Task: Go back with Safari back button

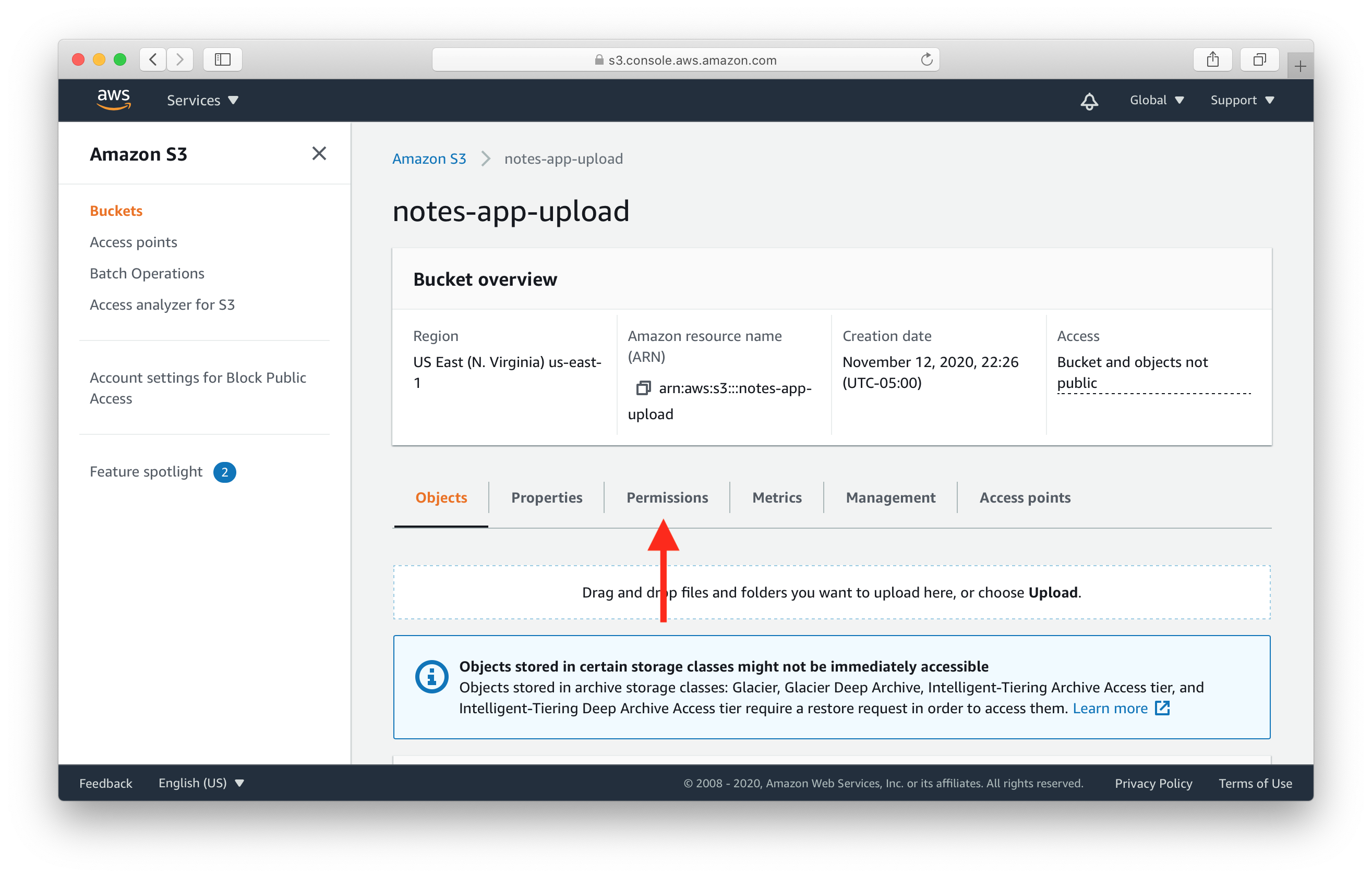Action: pyautogui.click(x=153, y=59)
